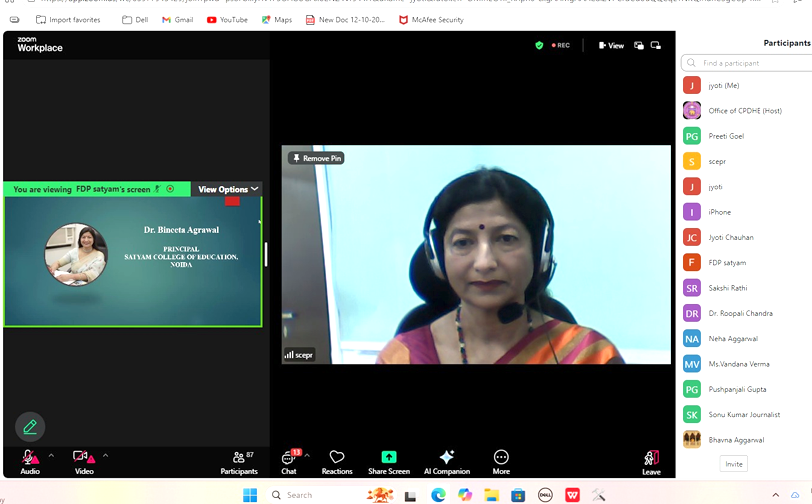Screen dimensions: 812x504
Task: Open New Doc 12-10-20 bookmark
Action: tap(345, 20)
